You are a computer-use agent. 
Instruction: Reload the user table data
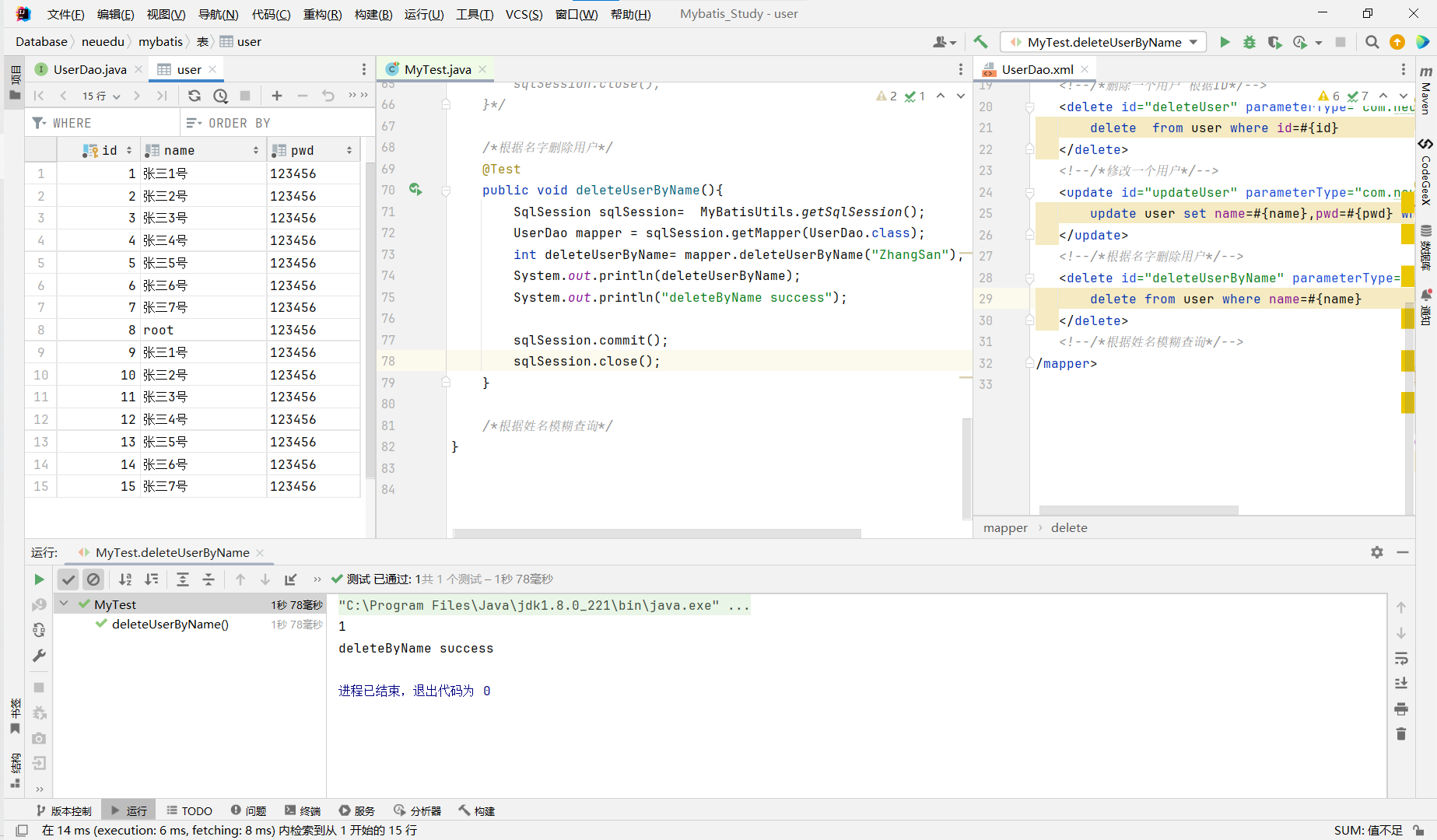tap(195, 96)
